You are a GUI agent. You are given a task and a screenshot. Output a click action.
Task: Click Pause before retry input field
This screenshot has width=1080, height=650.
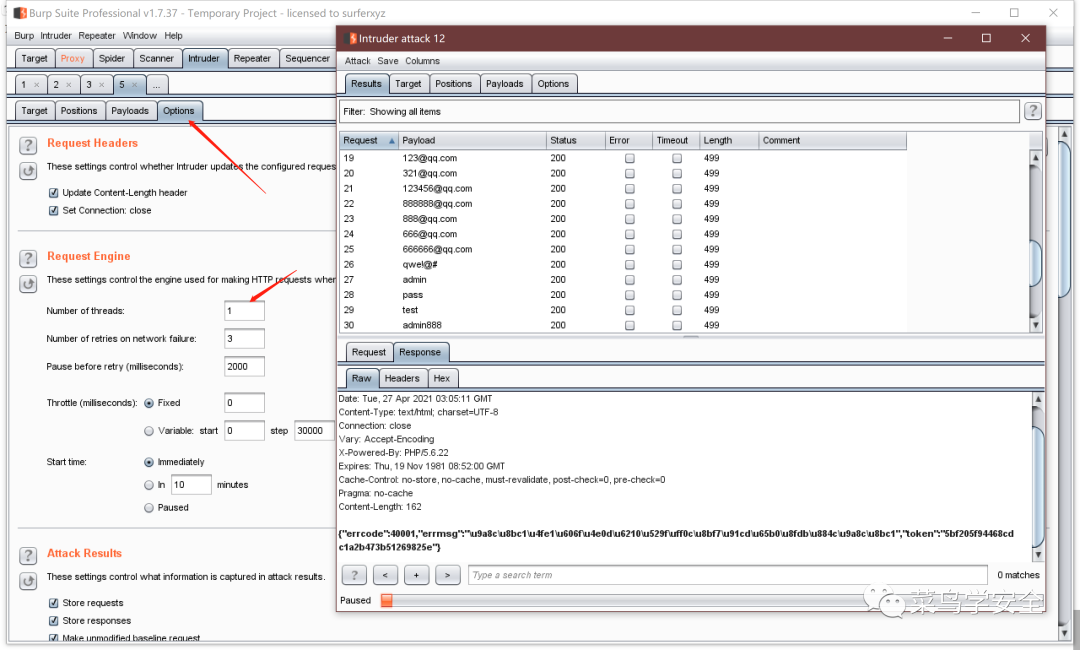(245, 367)
